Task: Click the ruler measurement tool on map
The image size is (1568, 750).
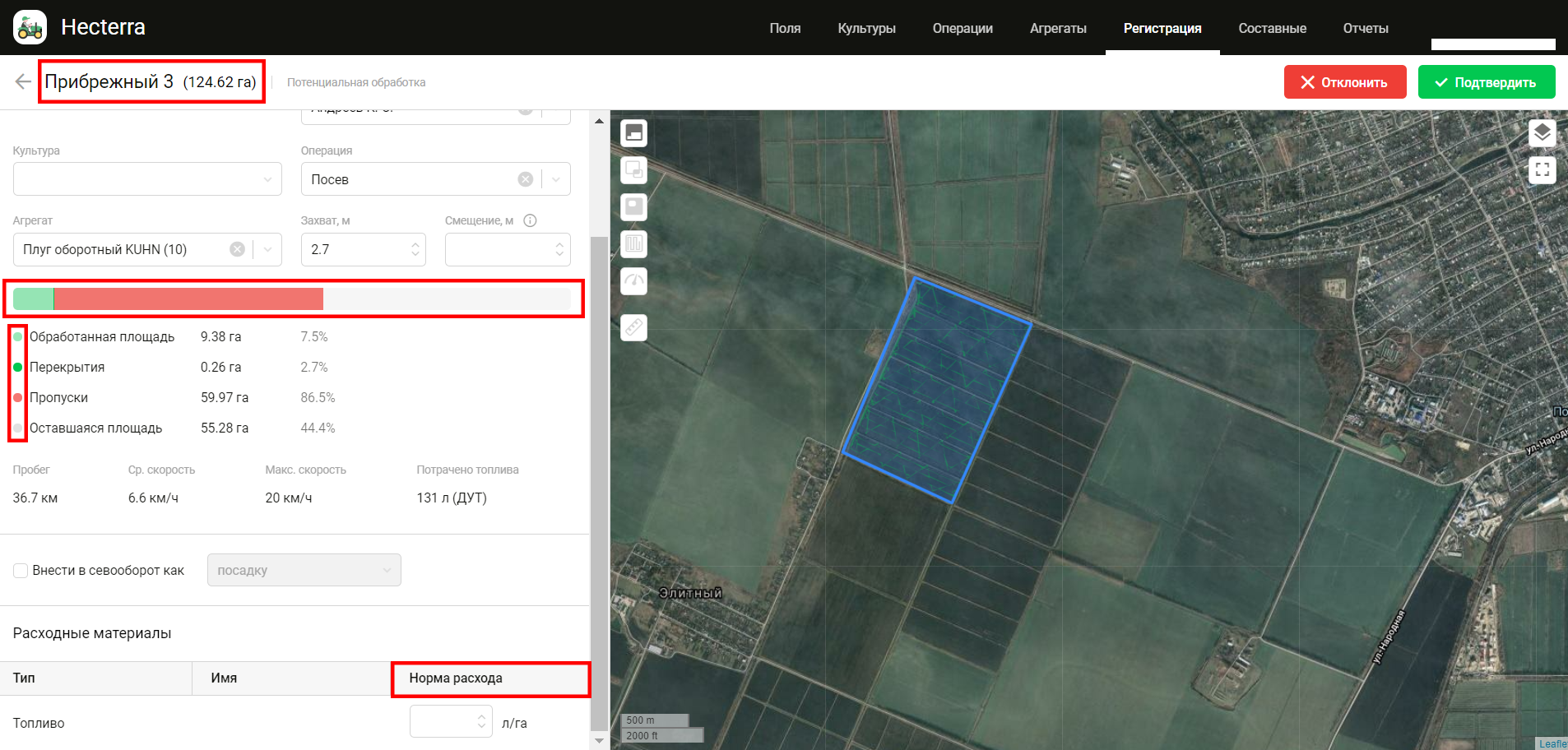Action: pos(633,327)
